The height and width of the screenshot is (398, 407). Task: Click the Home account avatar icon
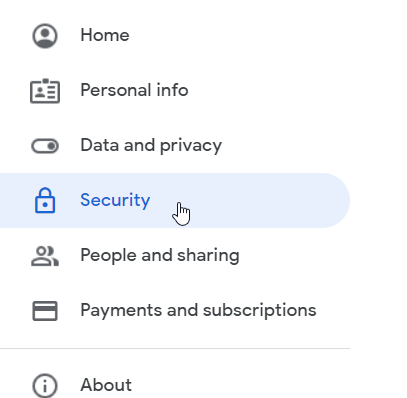45,36
